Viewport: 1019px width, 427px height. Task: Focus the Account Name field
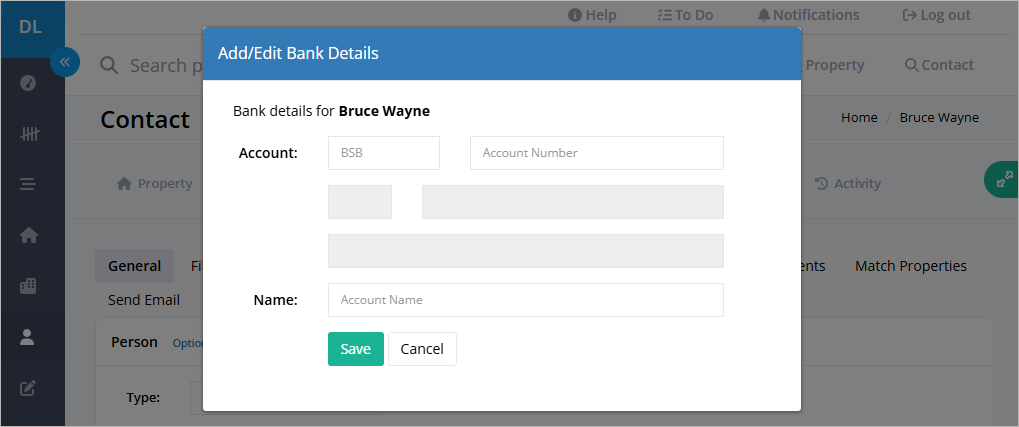(x=526, y=300)
